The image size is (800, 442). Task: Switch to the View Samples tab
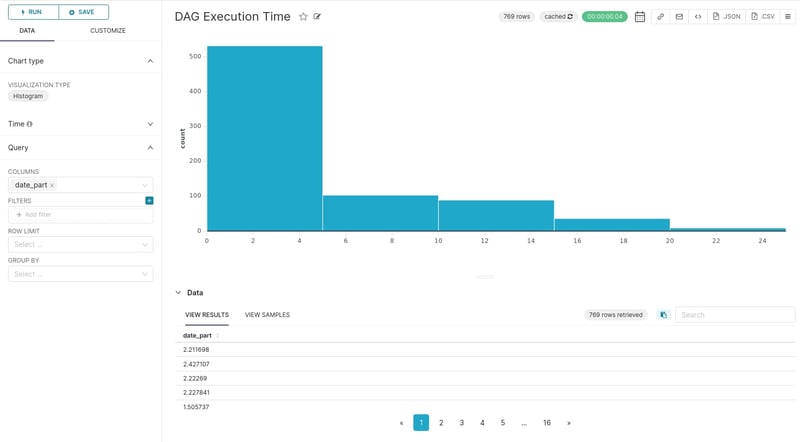click(267, 315)
